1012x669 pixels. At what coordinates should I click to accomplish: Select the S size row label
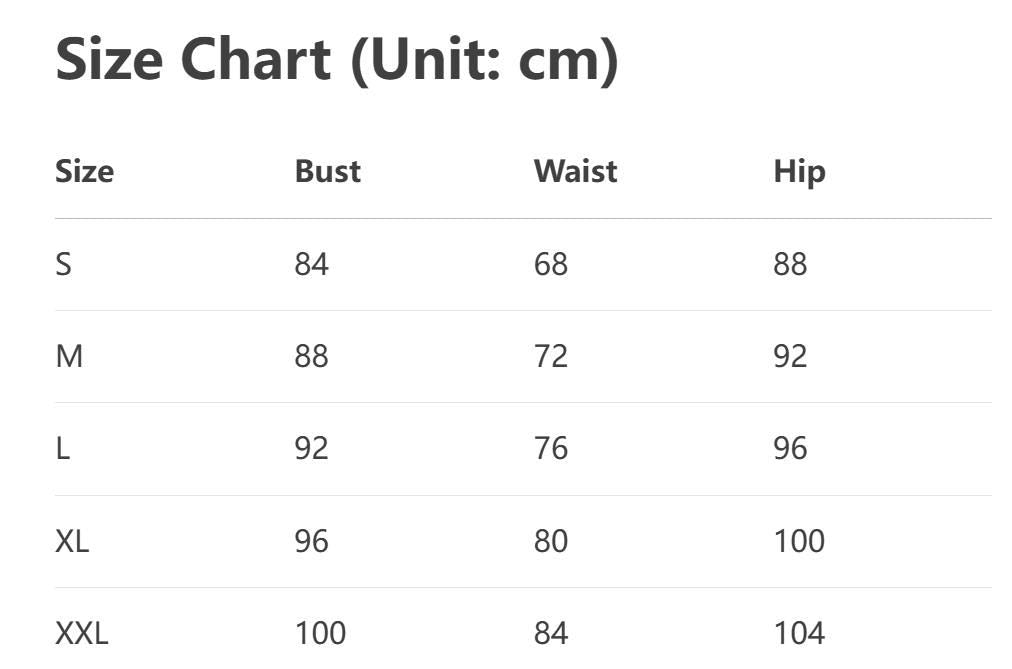click(x=63, y=264)
